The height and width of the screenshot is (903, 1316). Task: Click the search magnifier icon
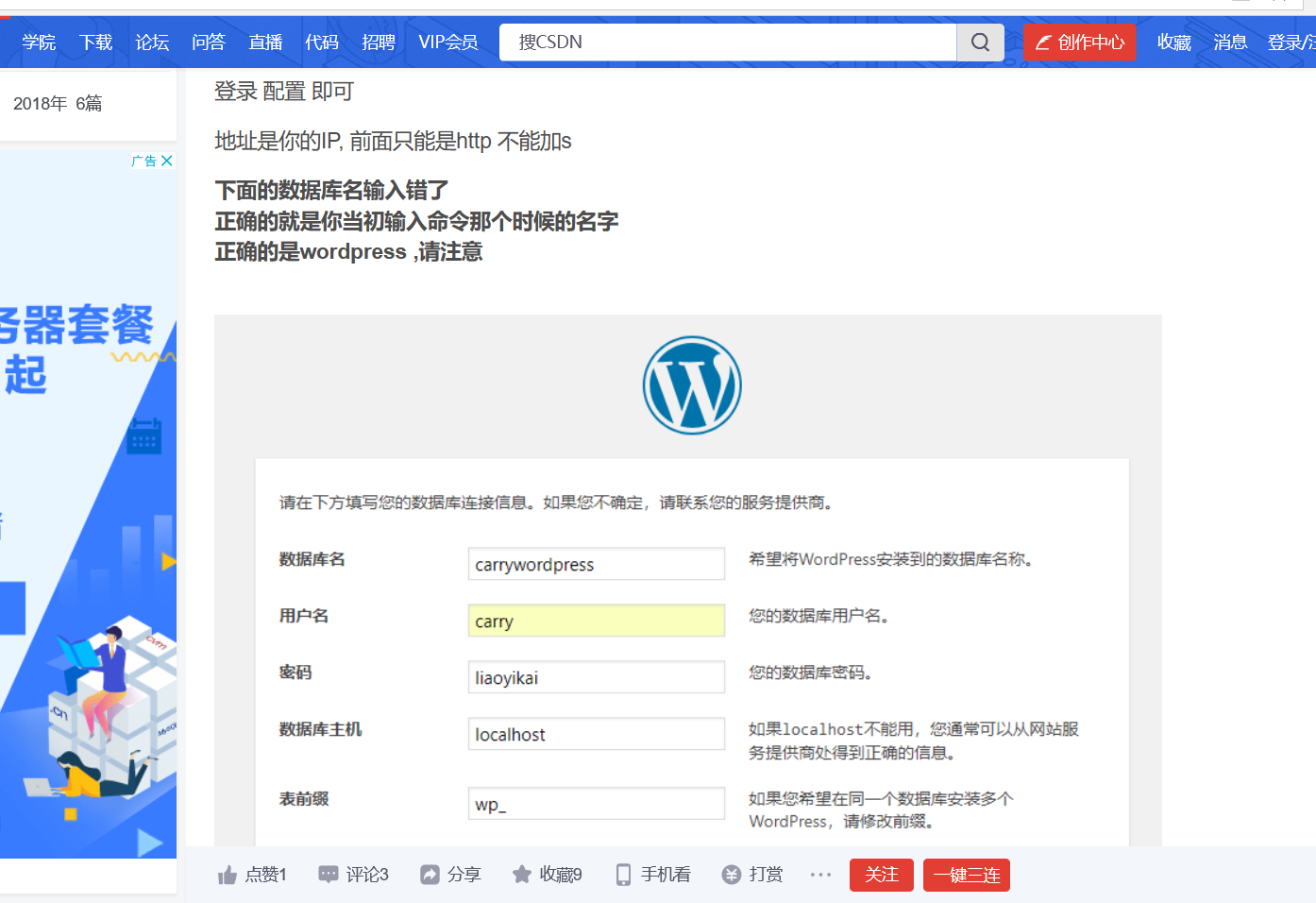pos(980,43)
